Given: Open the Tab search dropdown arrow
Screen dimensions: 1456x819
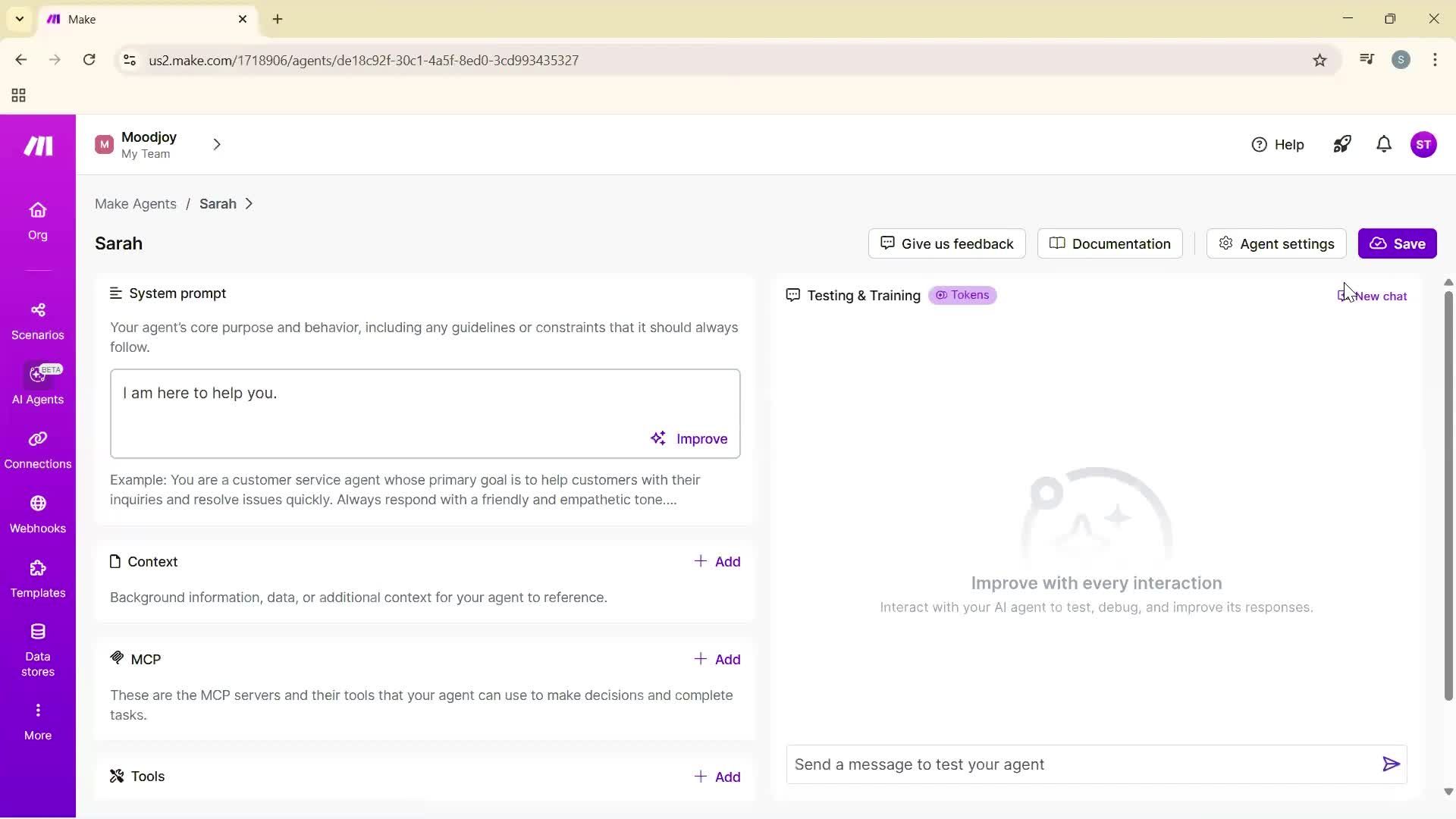Looking at the screenshot, I should coord(20,19).
